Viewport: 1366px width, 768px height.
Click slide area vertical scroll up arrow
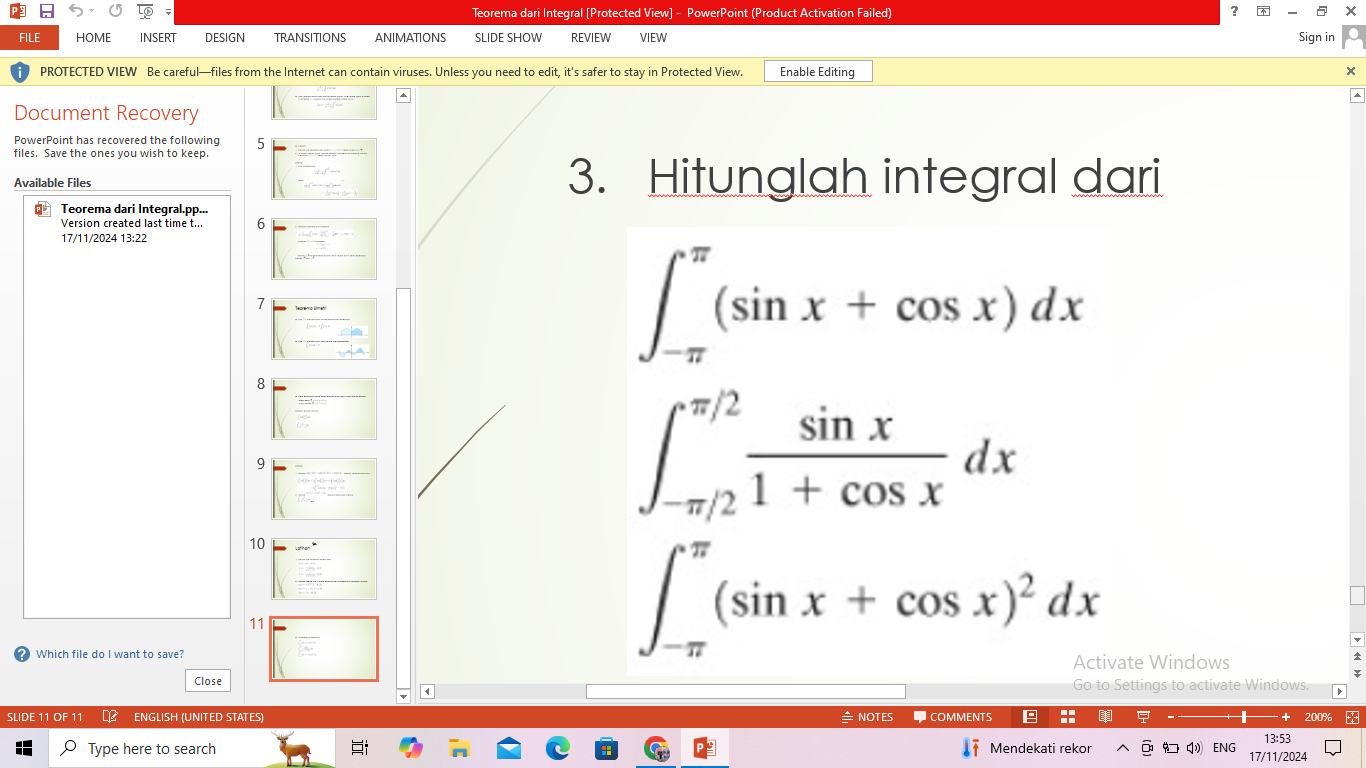coord(1357,96)
